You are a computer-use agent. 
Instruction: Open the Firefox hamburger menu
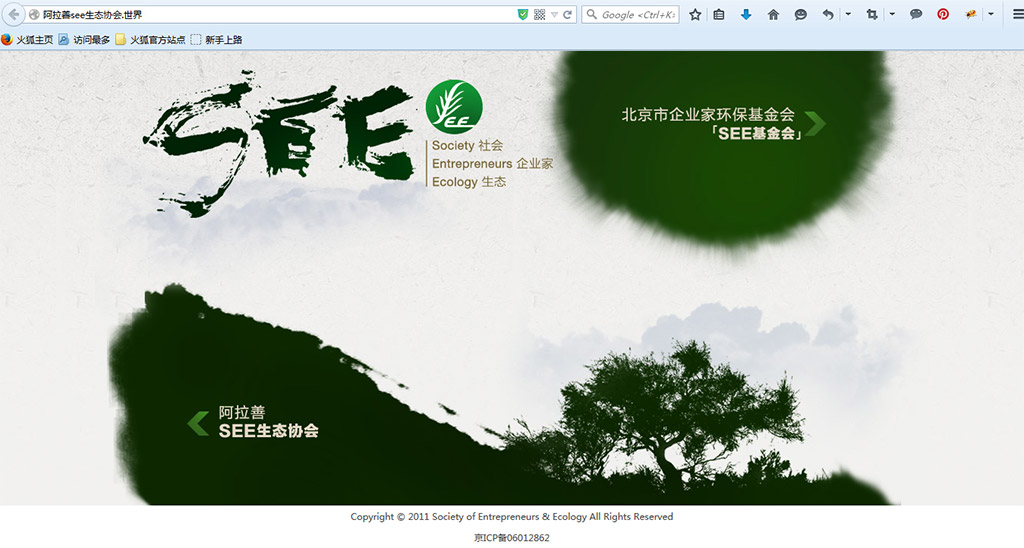(x=1017, y=14)
